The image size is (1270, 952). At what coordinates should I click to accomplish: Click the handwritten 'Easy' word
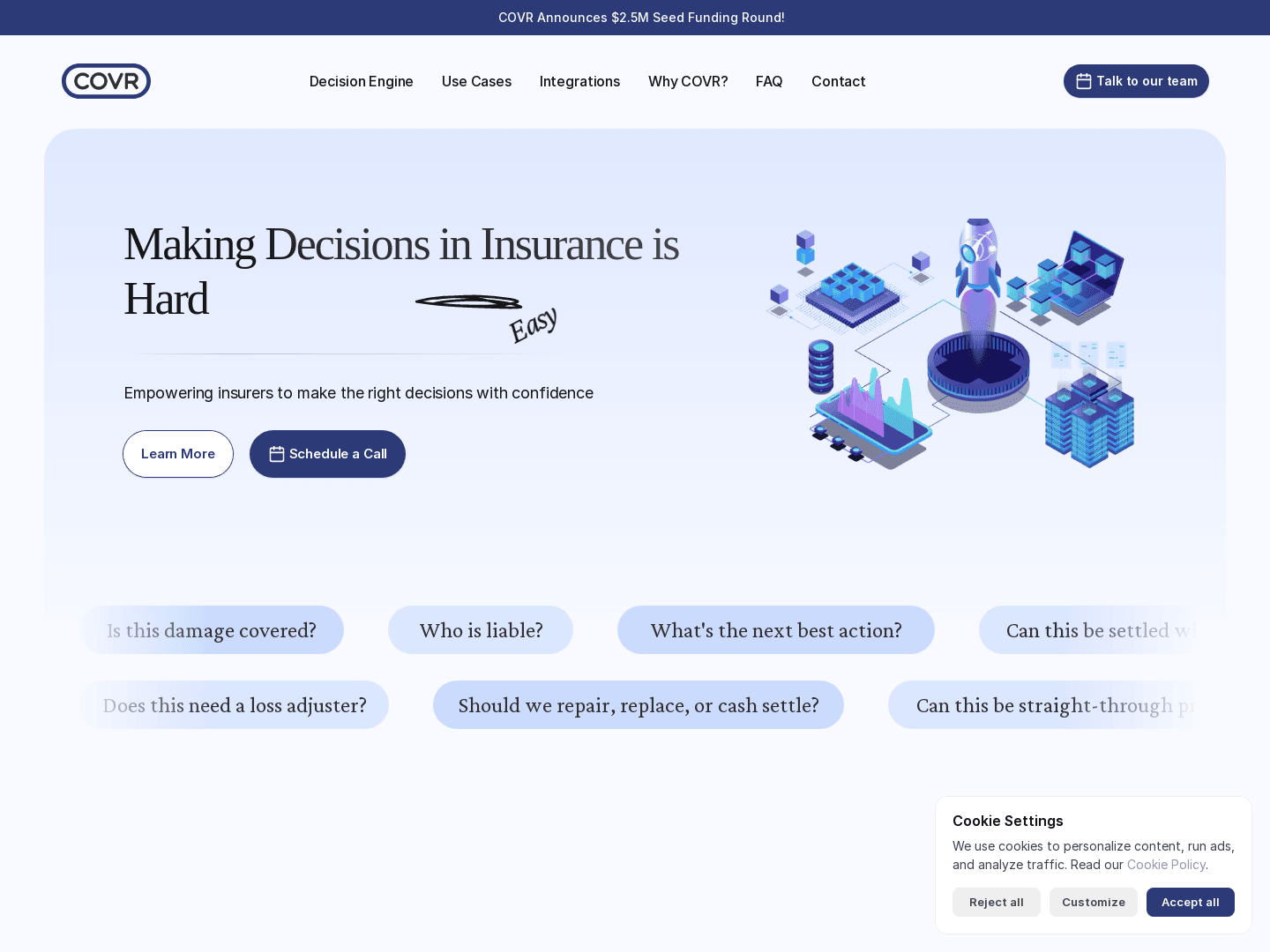click(x=533, y=324)
